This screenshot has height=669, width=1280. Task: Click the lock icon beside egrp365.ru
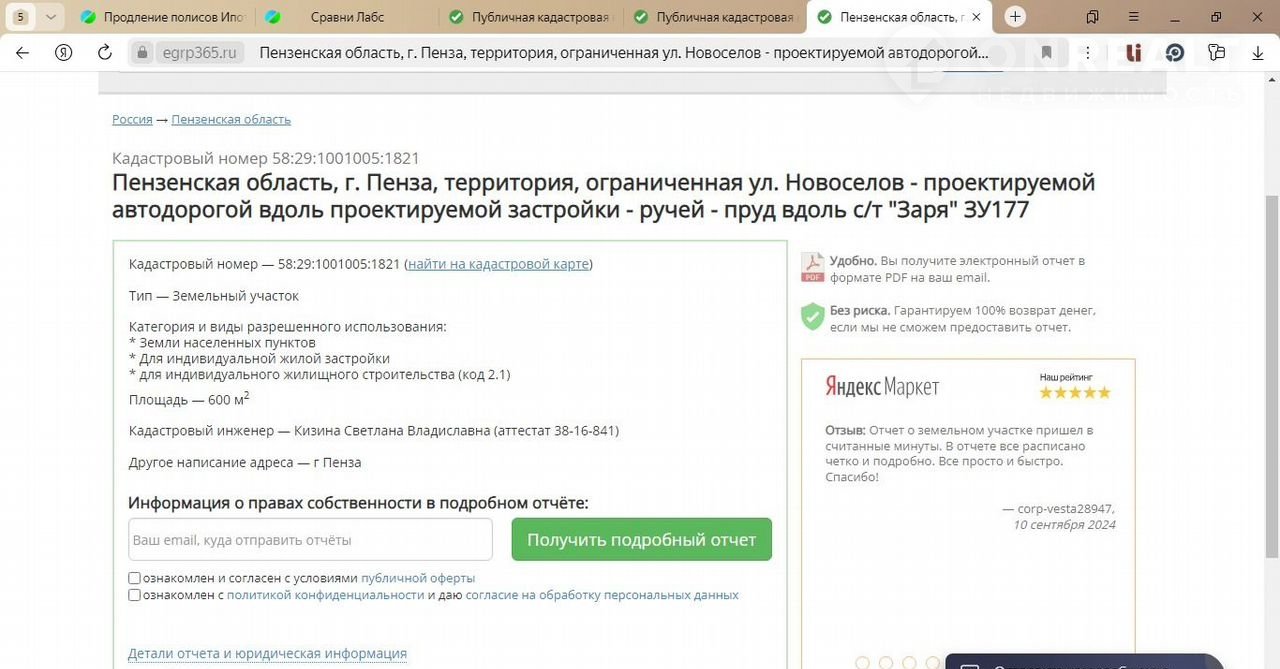143,53
